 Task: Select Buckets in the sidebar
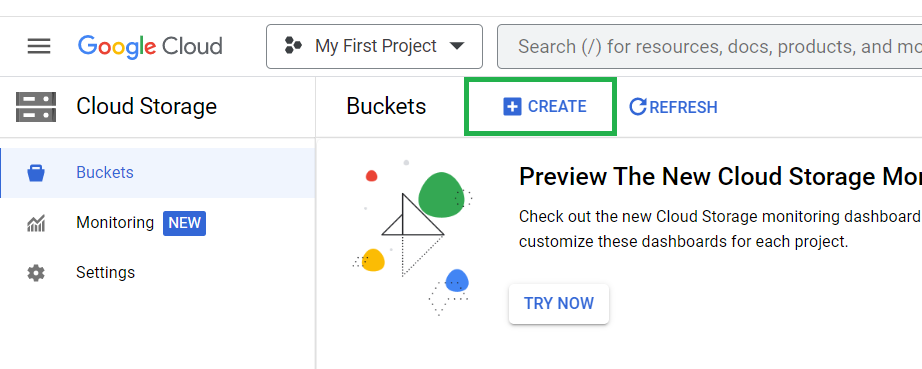click(158, 173)
